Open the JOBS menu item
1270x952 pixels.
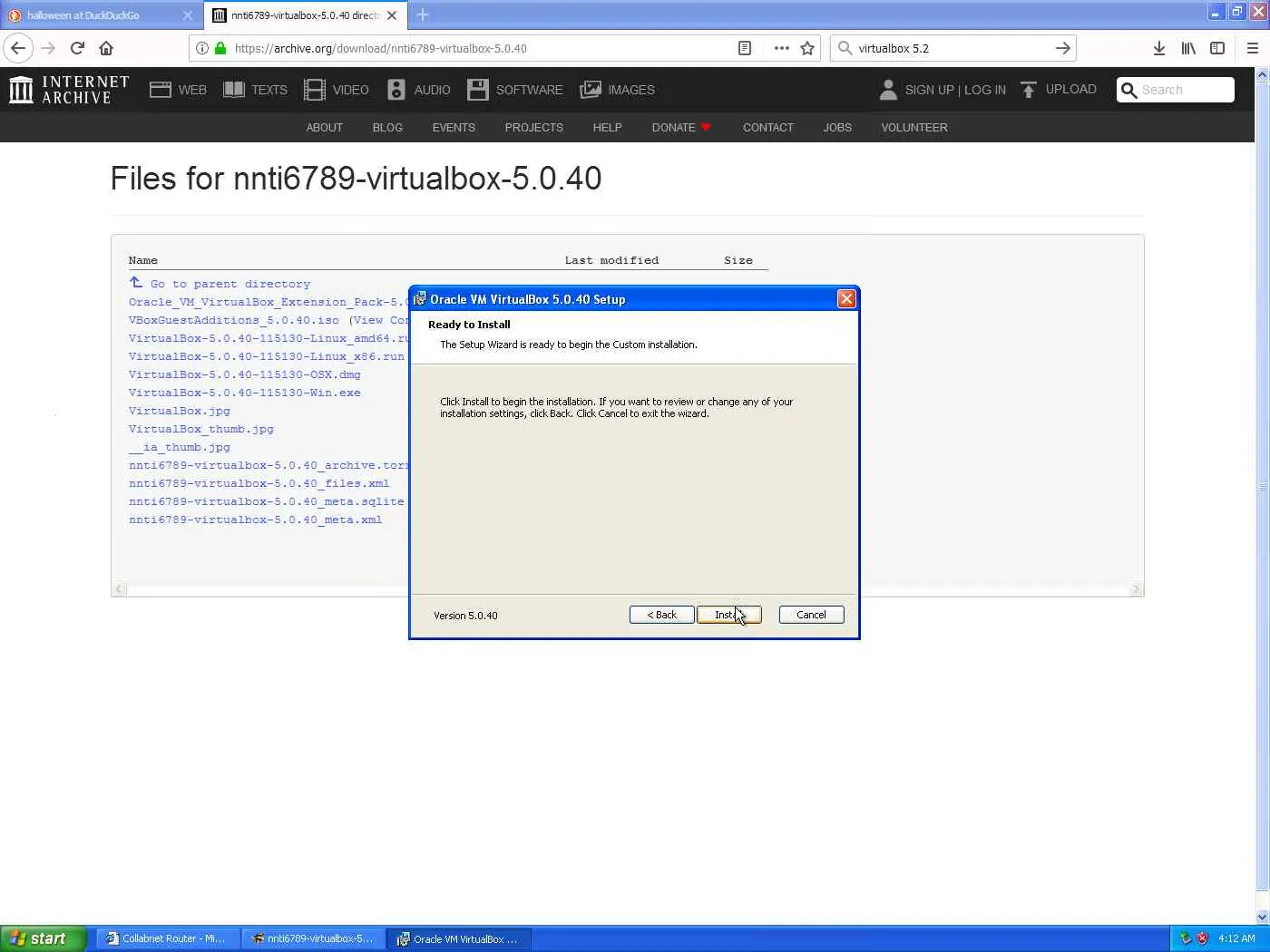click(837, 128)
